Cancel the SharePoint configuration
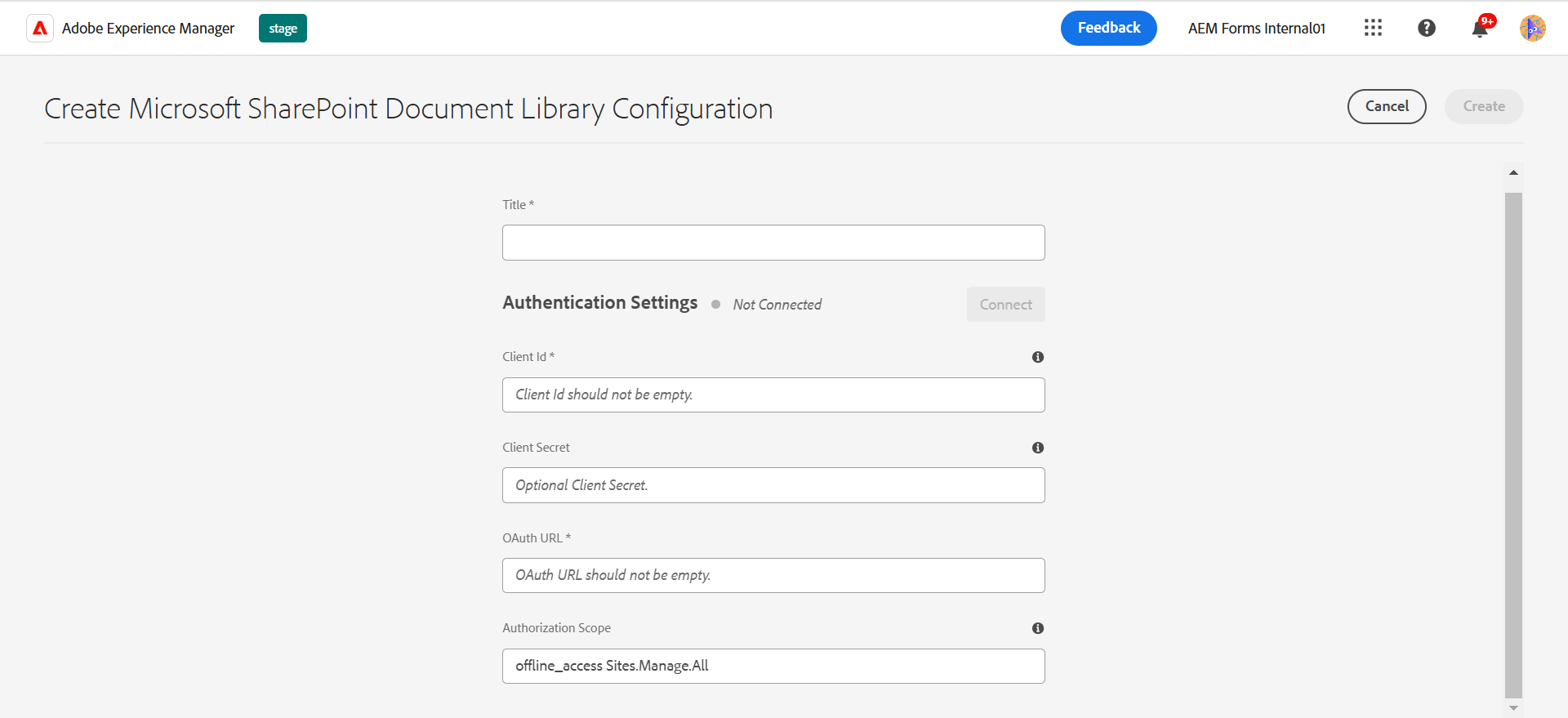This screenshot has height=718, width=1568. [1387, 107]
